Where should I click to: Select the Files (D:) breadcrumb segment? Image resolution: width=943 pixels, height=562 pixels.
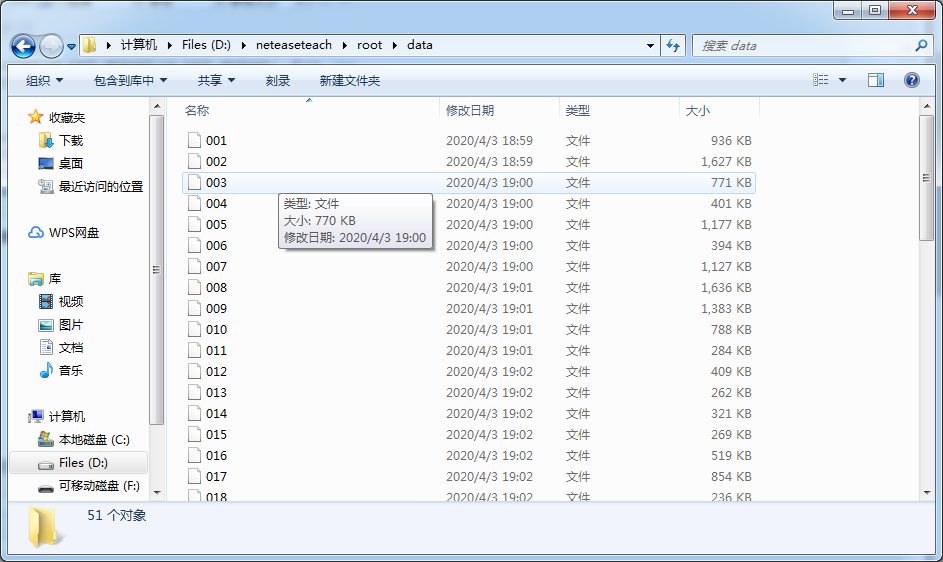[206, 45]
